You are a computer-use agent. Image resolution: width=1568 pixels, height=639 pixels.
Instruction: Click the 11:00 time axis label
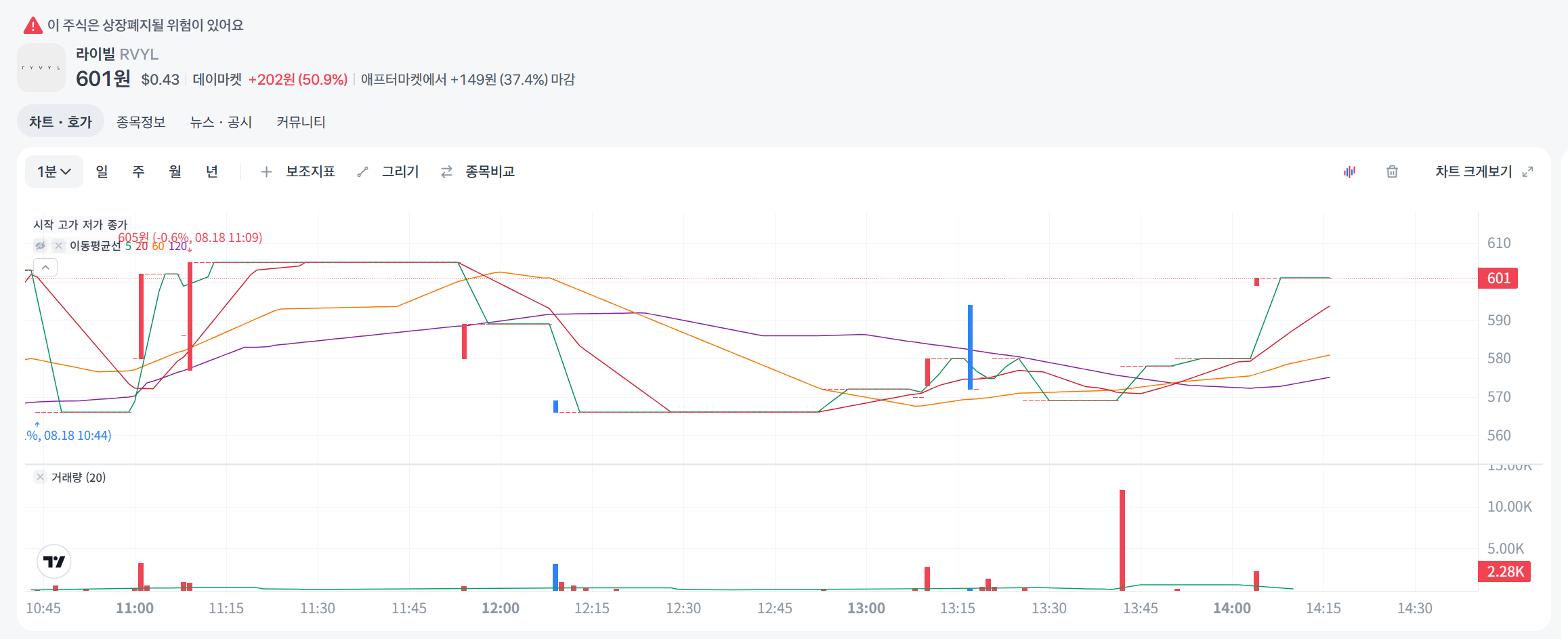pos(135,608)
